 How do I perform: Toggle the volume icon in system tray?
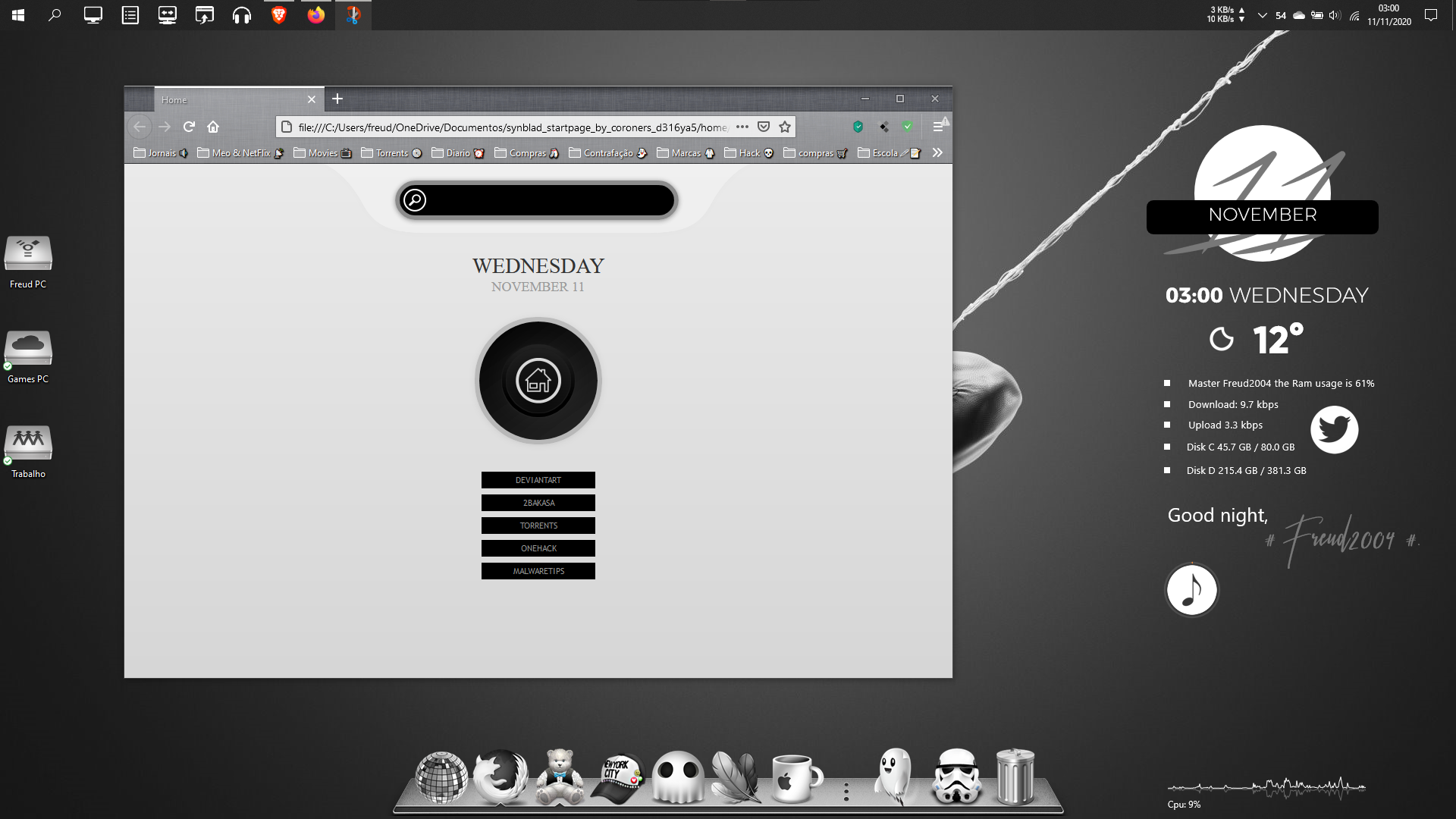[1335, 15]
